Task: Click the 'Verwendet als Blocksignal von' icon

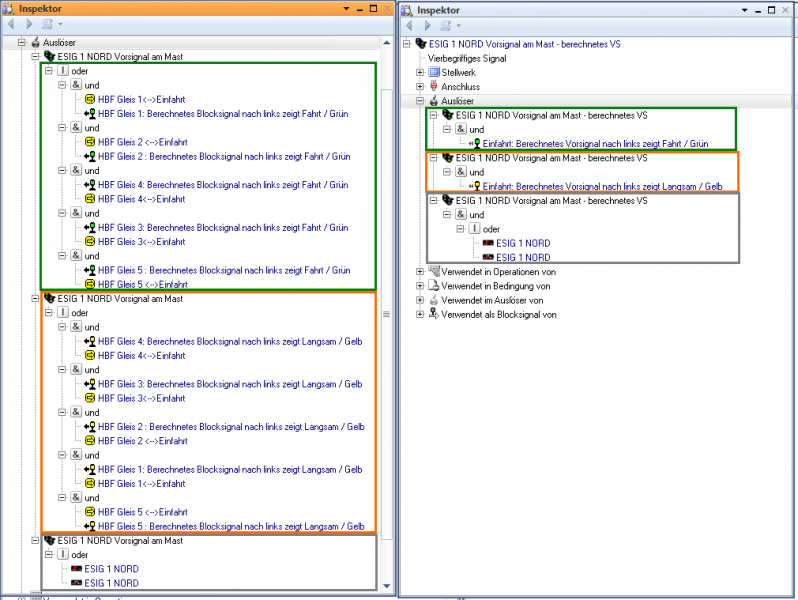Action: coord(434,314)
